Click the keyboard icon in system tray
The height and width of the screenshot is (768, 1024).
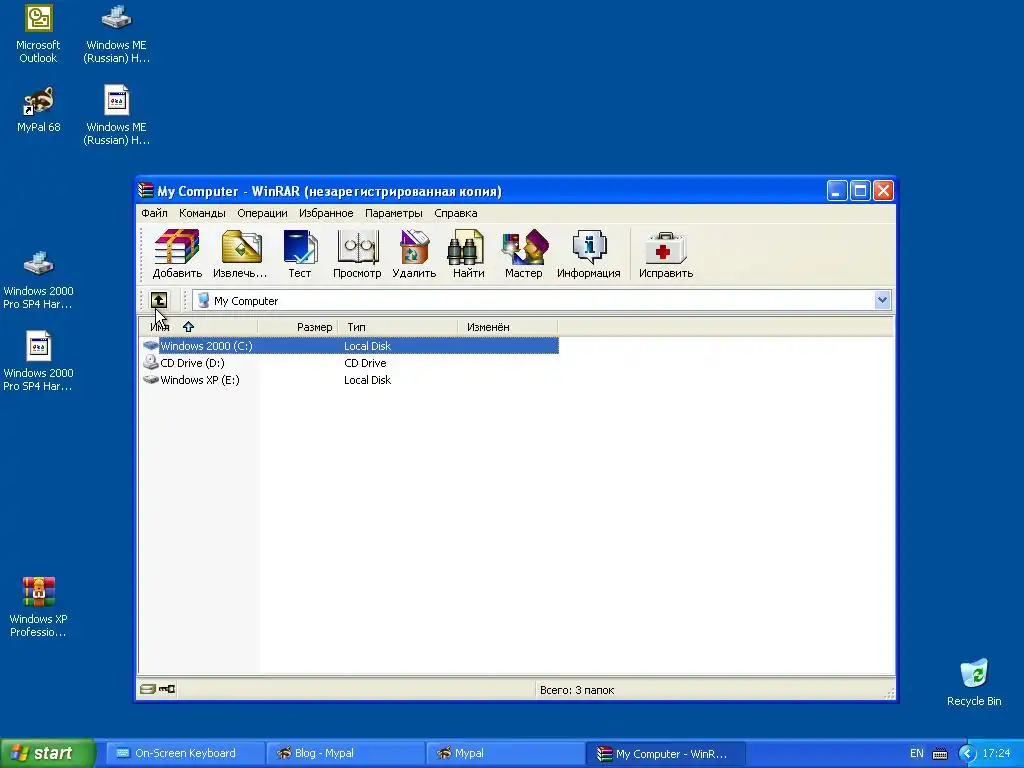pyautogui.click(x=940, y=754)
